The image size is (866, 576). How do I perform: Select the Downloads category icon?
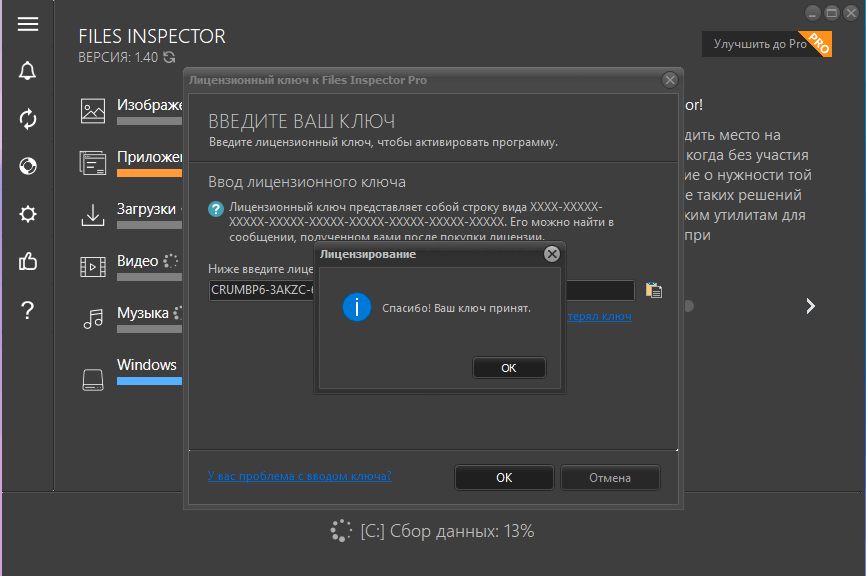93,215
